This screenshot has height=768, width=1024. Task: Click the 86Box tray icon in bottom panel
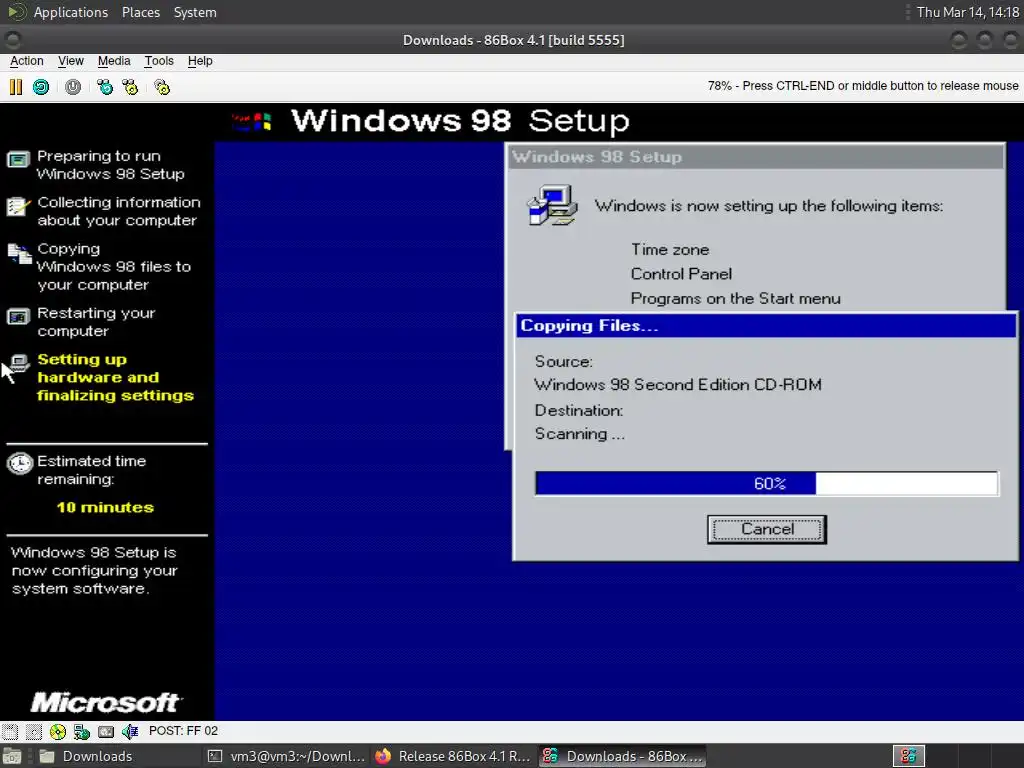pyautogui.click(x=908, y=756)
